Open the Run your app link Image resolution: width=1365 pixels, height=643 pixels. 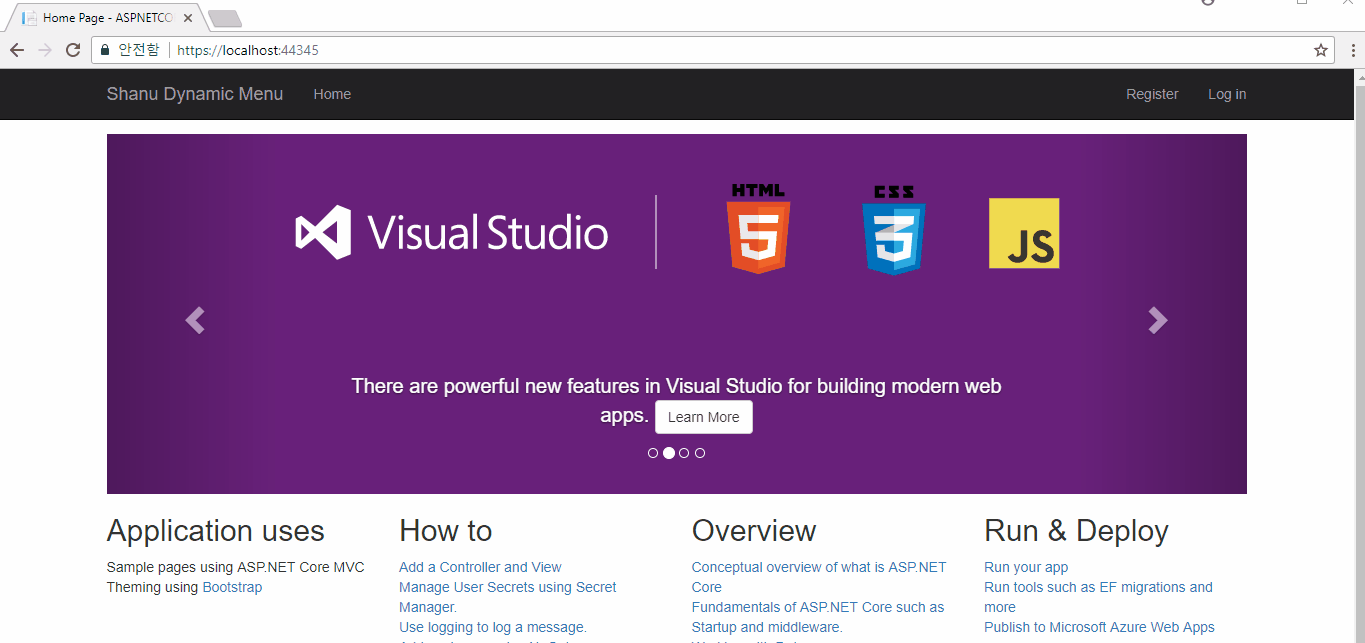click(x=1026, y=567)
